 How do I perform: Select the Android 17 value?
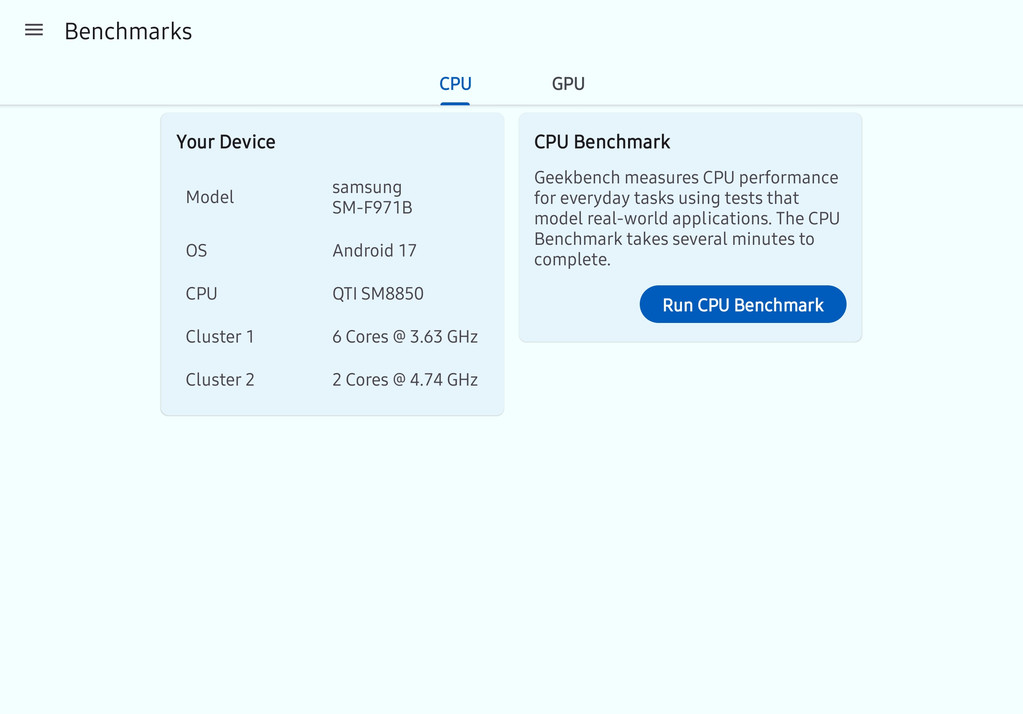374,251
